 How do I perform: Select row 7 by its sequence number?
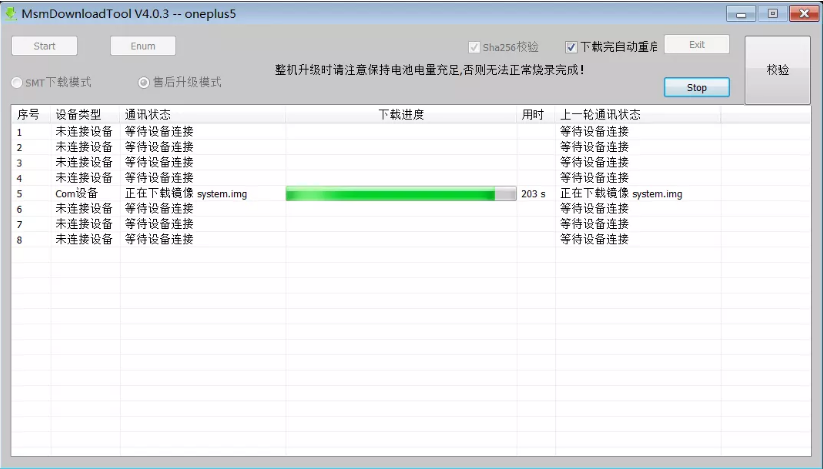(x=19, y=225)
